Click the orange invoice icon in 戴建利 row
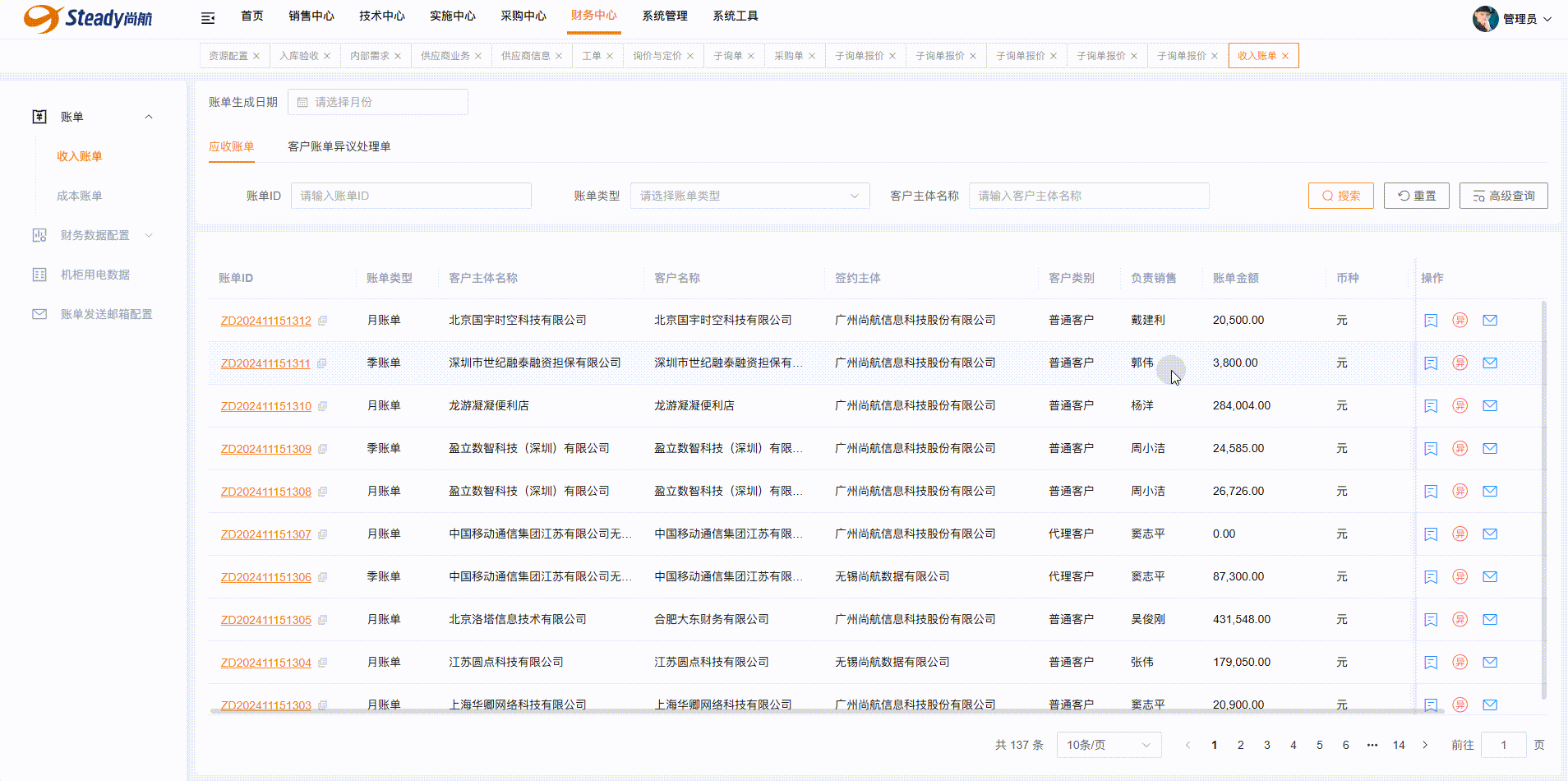 tap(1460, 321)
